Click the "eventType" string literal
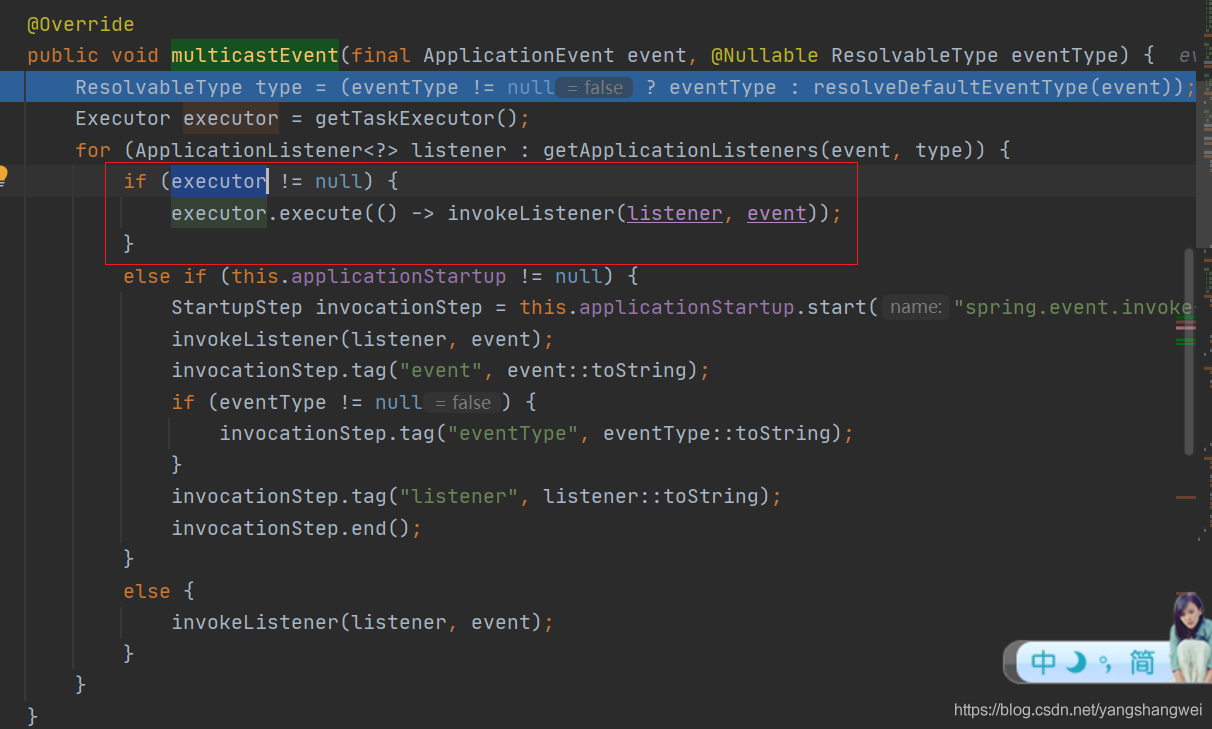Viewport: 1212px width, 729px height. pos(513,433)
